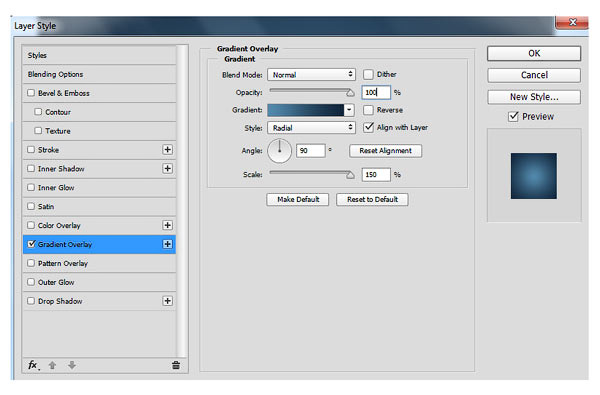Click the Angle value field

tap(311, 150)
